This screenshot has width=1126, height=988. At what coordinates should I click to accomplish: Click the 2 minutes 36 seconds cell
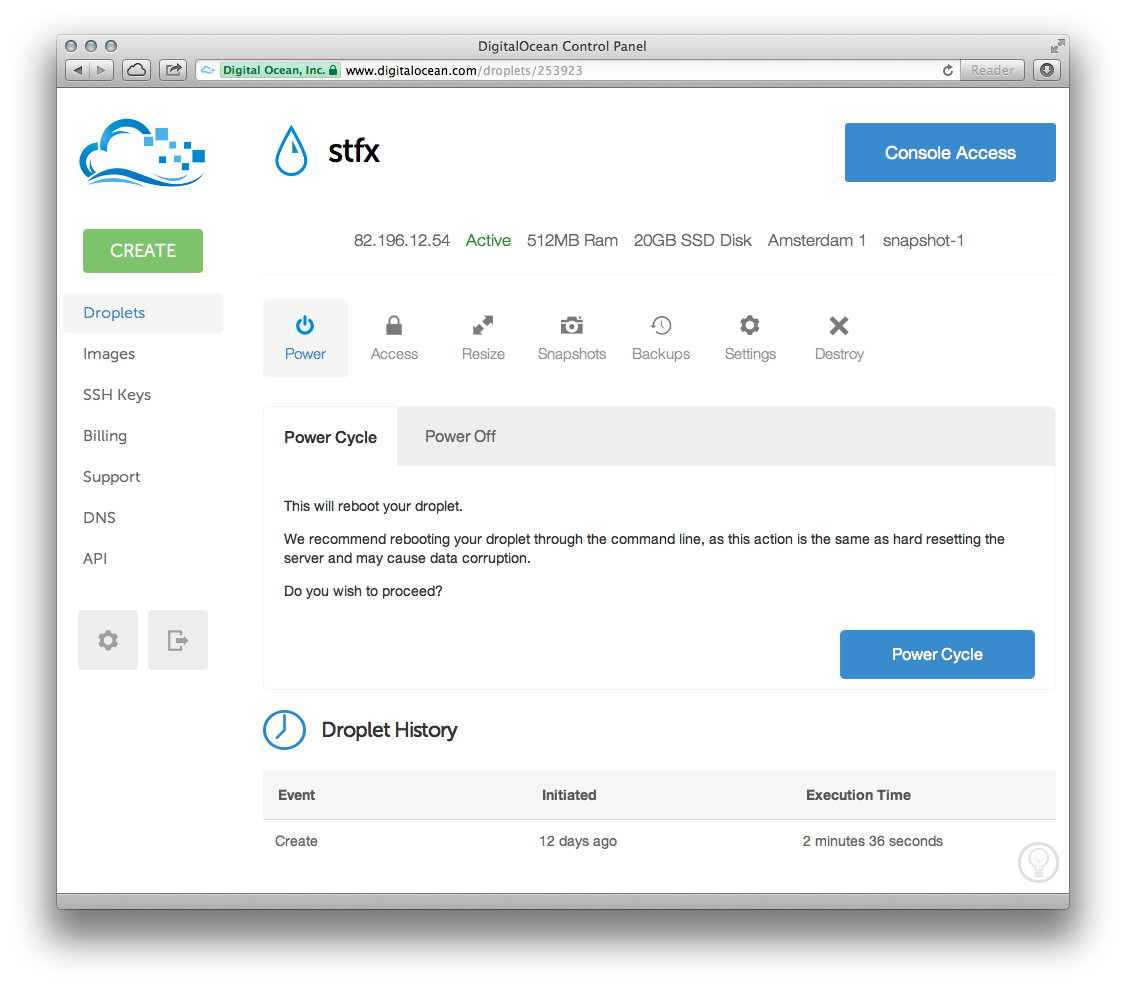(873, 841)
